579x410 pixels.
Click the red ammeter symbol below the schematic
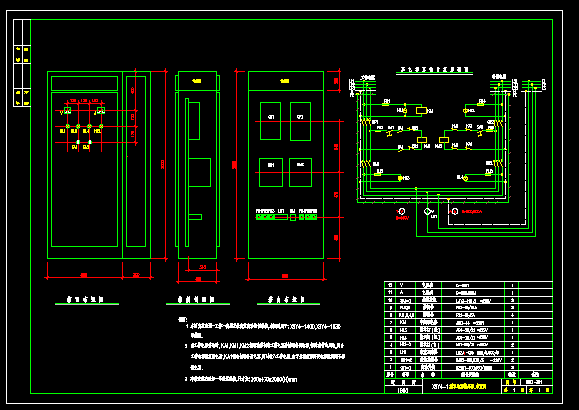pos(455,211)
